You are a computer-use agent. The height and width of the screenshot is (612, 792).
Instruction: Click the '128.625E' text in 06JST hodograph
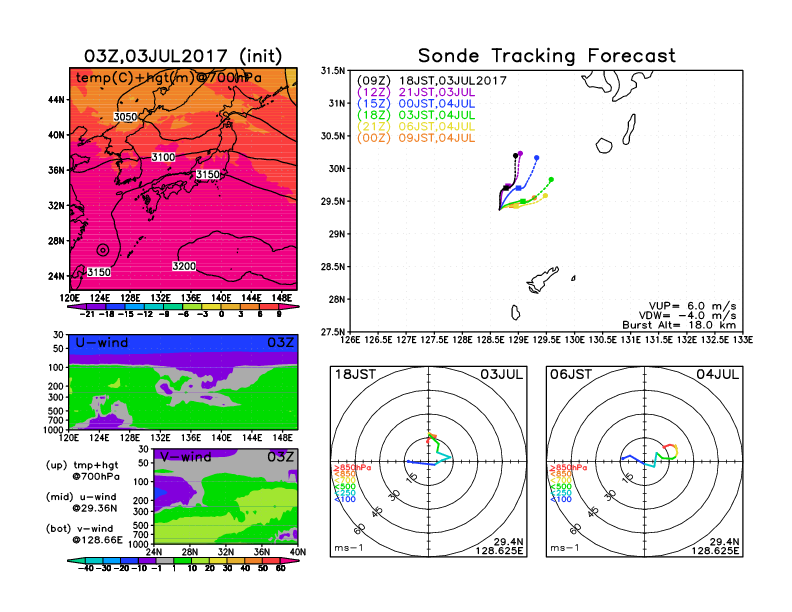pos(715,550)
